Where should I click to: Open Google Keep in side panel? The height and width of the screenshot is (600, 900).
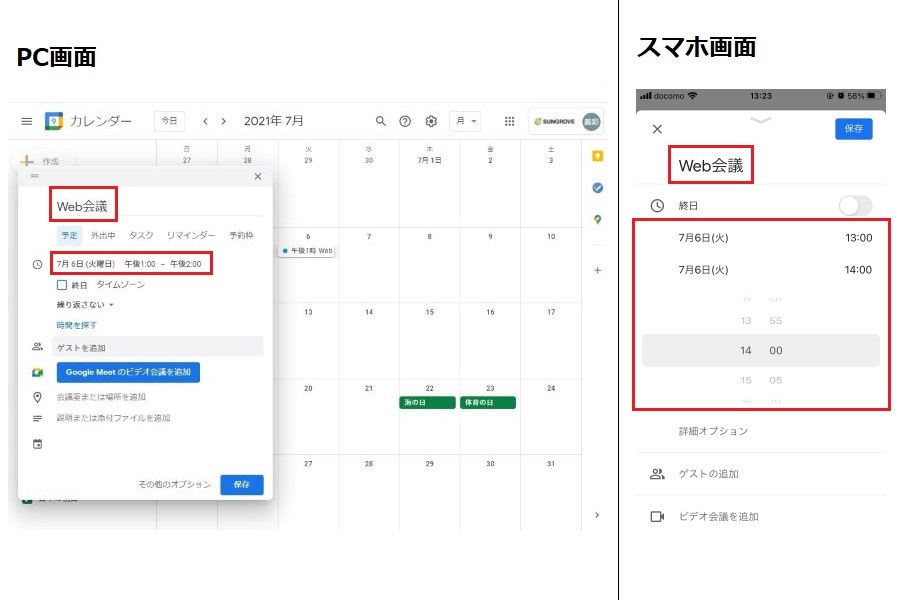pos(597,156)
